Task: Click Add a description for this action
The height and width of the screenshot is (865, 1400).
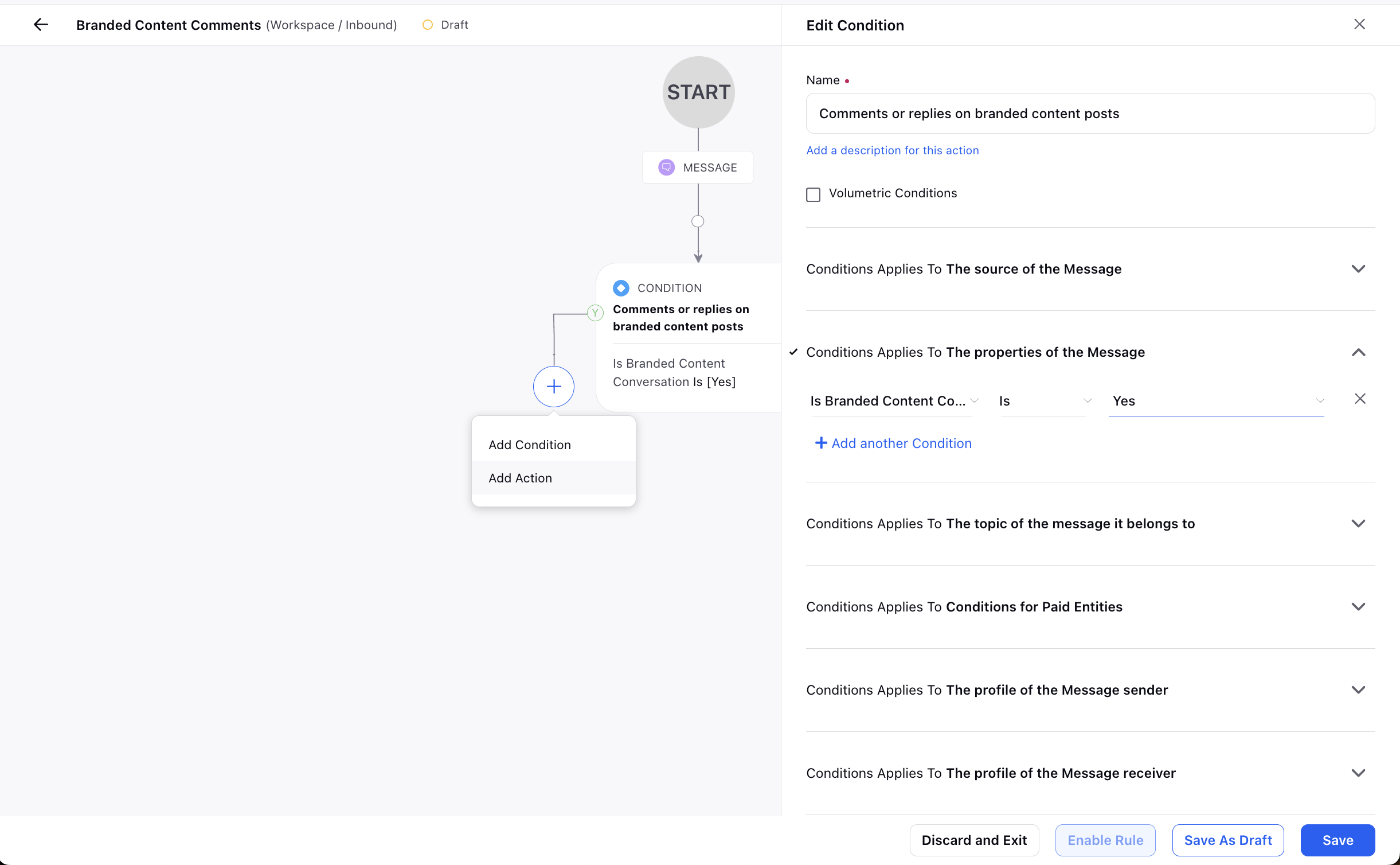Action: click(x=893, y=150)
